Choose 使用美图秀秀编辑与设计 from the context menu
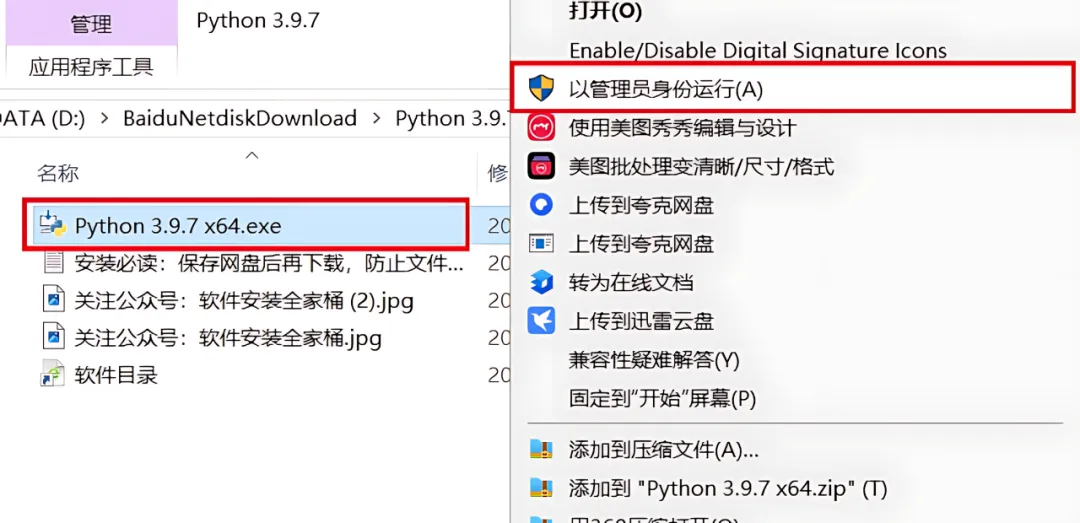 click(x=683, y=127)
